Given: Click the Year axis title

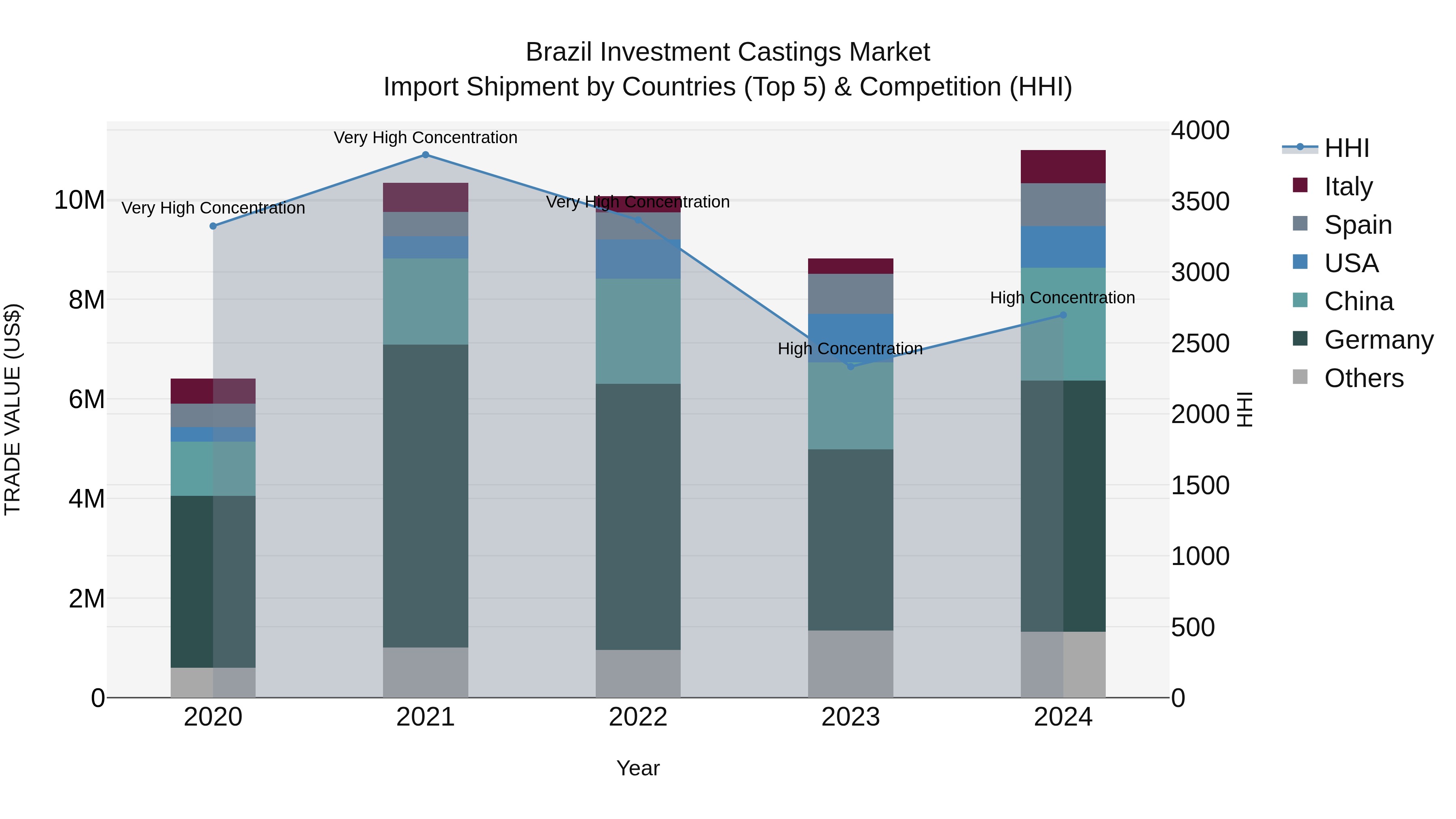Looking at the screenshot, I should click(638, 769).
